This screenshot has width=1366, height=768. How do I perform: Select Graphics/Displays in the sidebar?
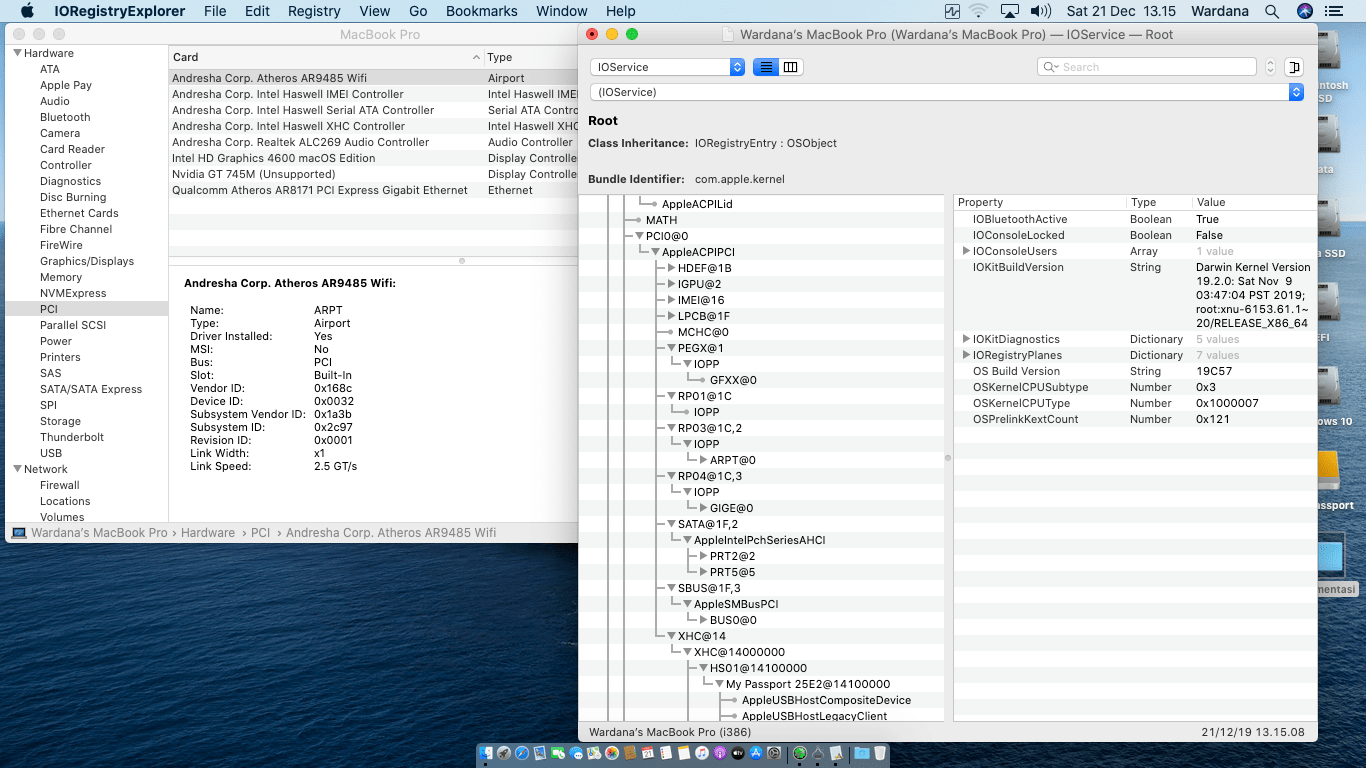[x=87, y=261]
